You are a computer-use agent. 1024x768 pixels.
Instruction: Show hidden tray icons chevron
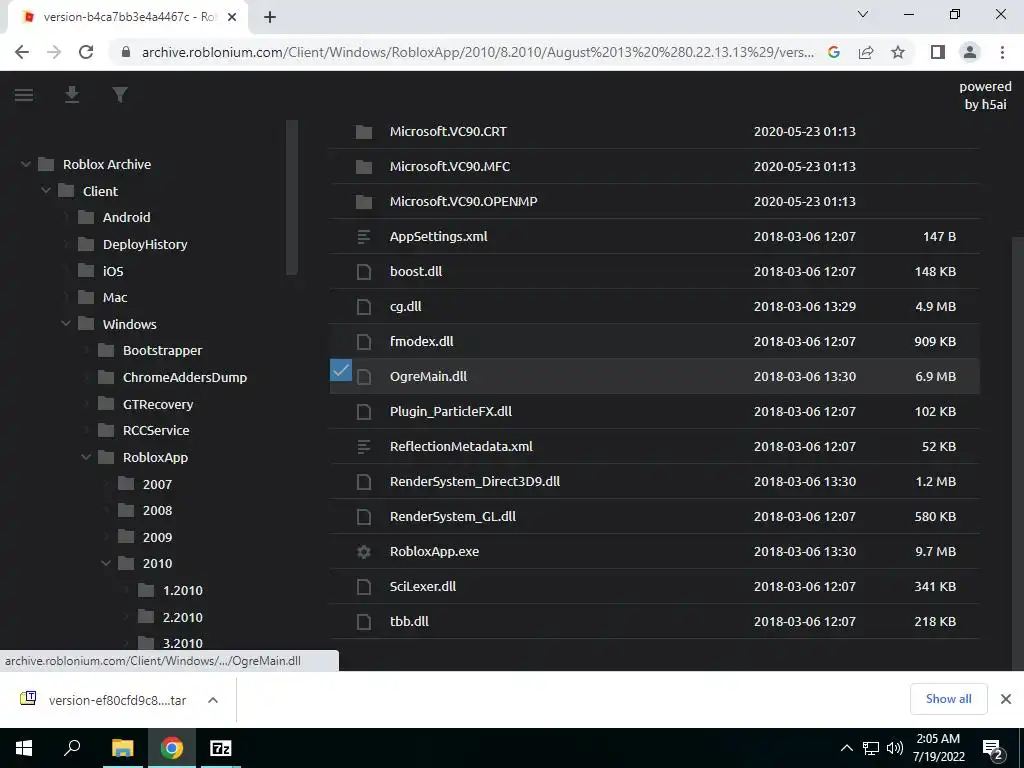(846, 748)
